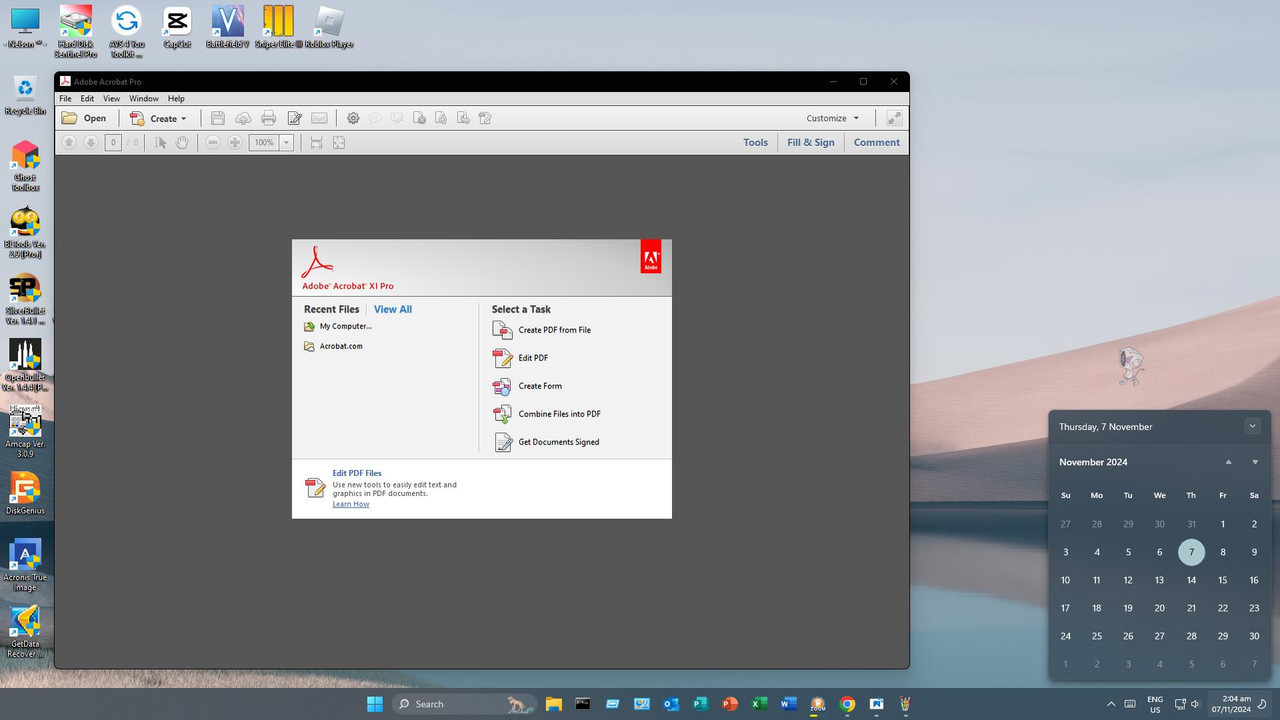Click the Battlefield V desktop shortcut
The width and height of the screenshot is (1280, 720).
pos(228,26)
